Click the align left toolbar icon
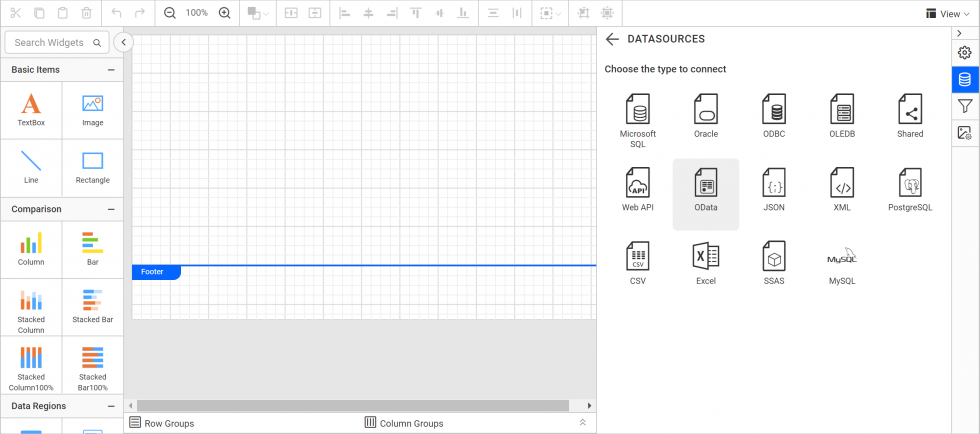Viewport: 980px width, 434px height. pyautogui.click(x=344, y=13)
